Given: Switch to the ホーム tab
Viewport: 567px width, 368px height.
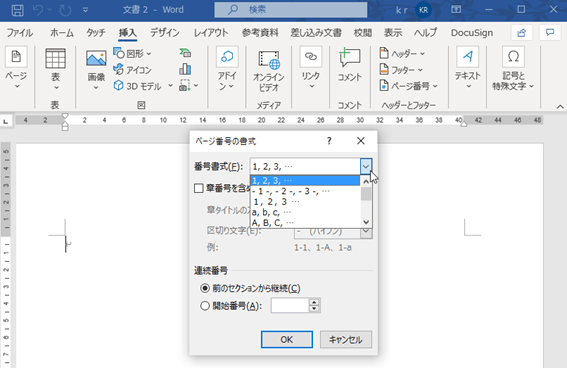Looking at the screenshot, I should pos(62,33).
